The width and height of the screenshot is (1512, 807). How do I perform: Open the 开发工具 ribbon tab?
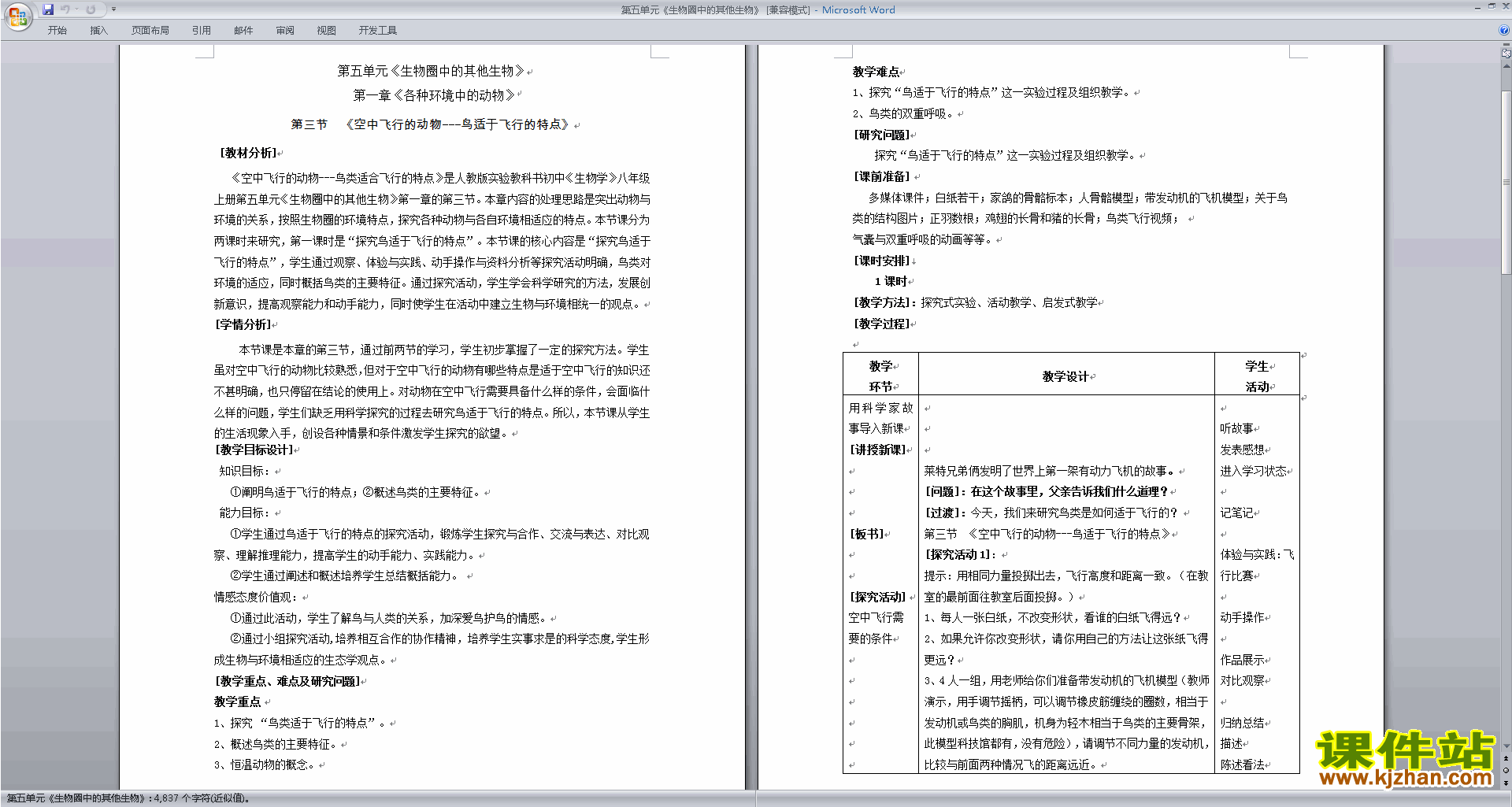378,31
